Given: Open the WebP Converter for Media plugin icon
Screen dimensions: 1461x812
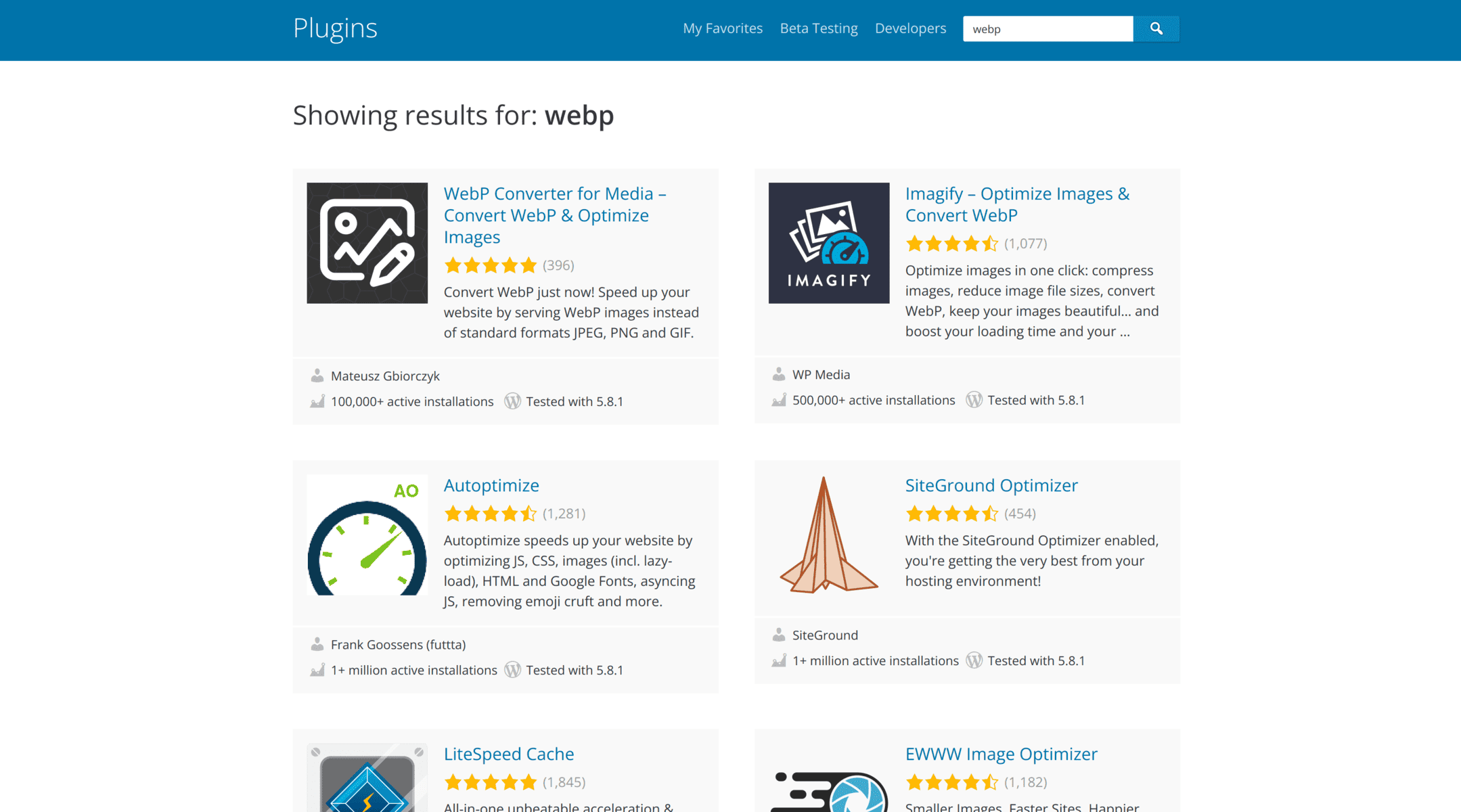Looking at the screenshot, I should point(367,243).
